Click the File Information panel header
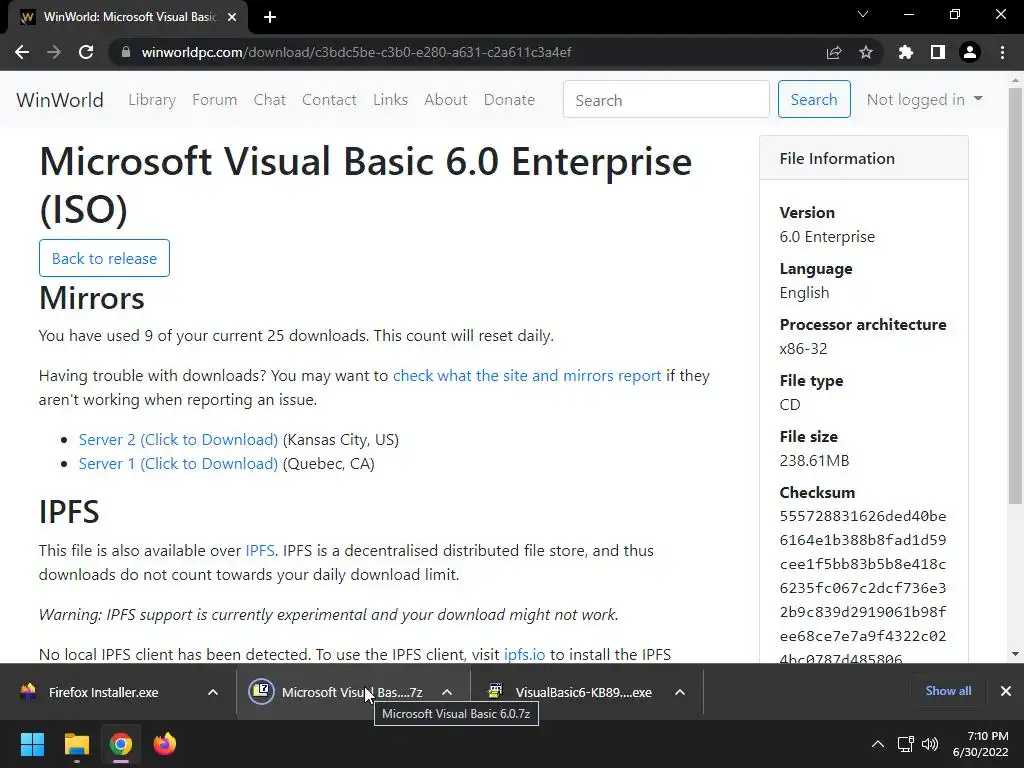The image size is (1024, 768). coord(863,158)
